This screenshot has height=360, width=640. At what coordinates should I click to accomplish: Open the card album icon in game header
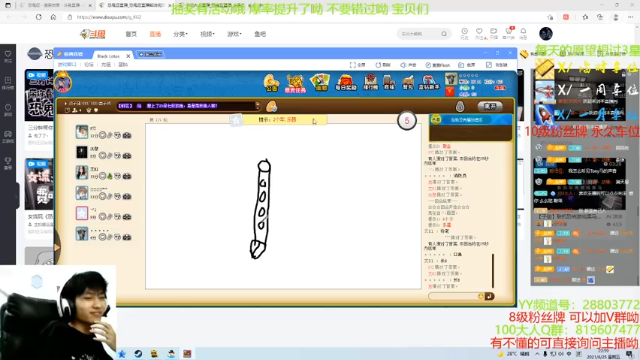320,82
